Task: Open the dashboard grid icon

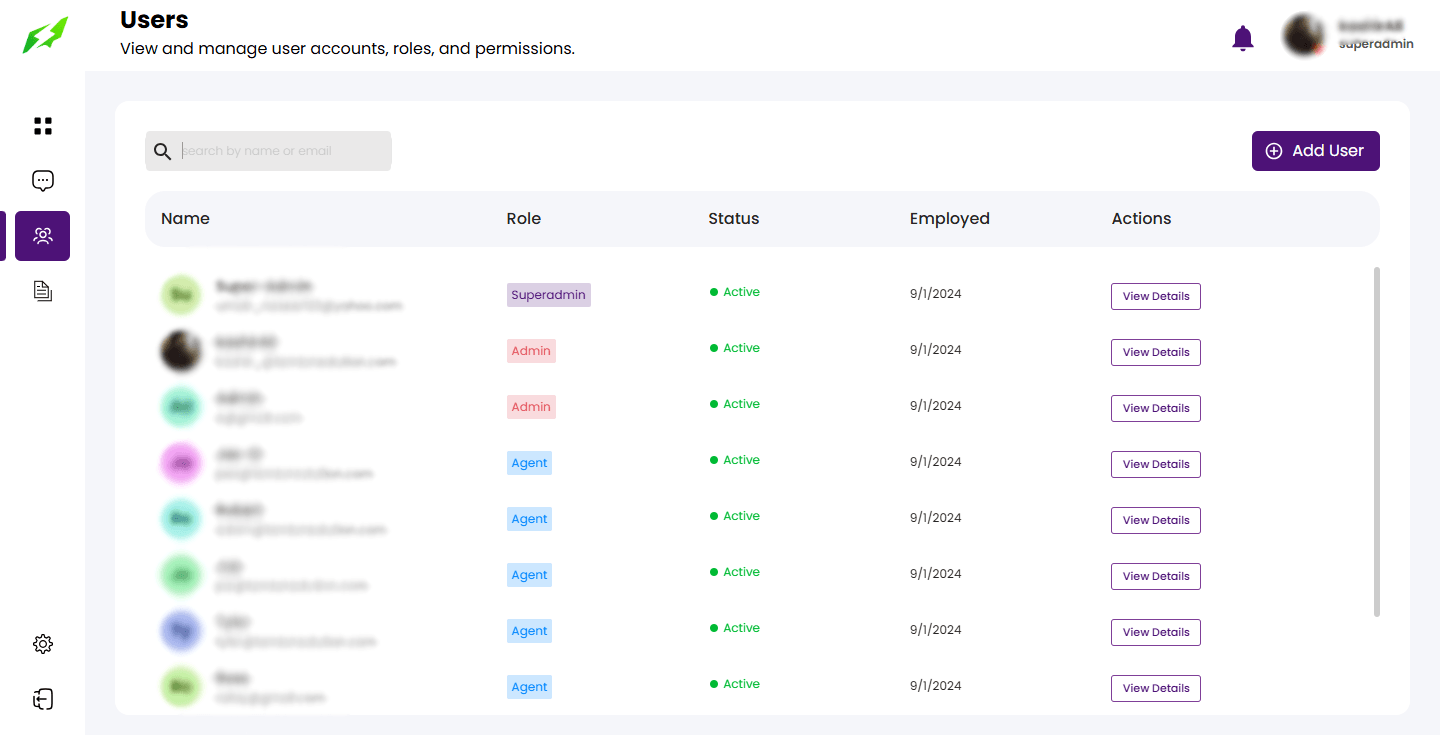Action: (x=43, y=126)
